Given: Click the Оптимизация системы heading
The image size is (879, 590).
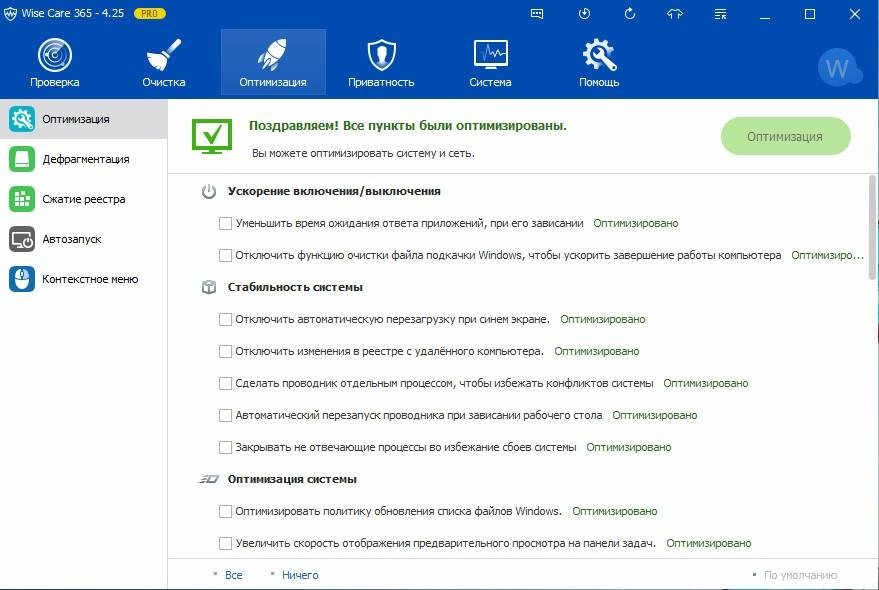Looking at the screenshot, I should [292, 479].
